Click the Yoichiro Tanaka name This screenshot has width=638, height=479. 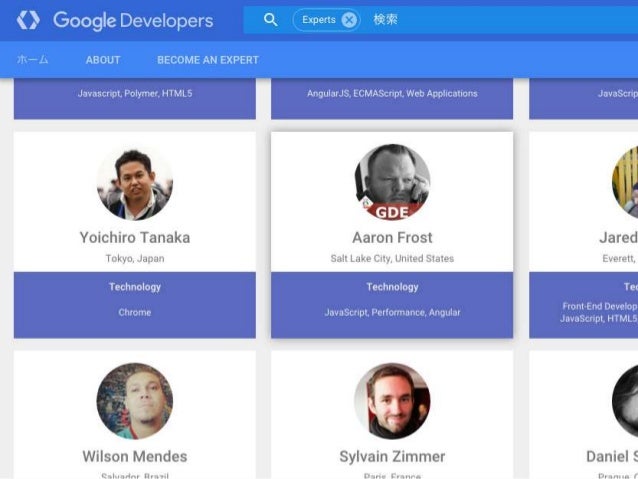pos(135,238)
